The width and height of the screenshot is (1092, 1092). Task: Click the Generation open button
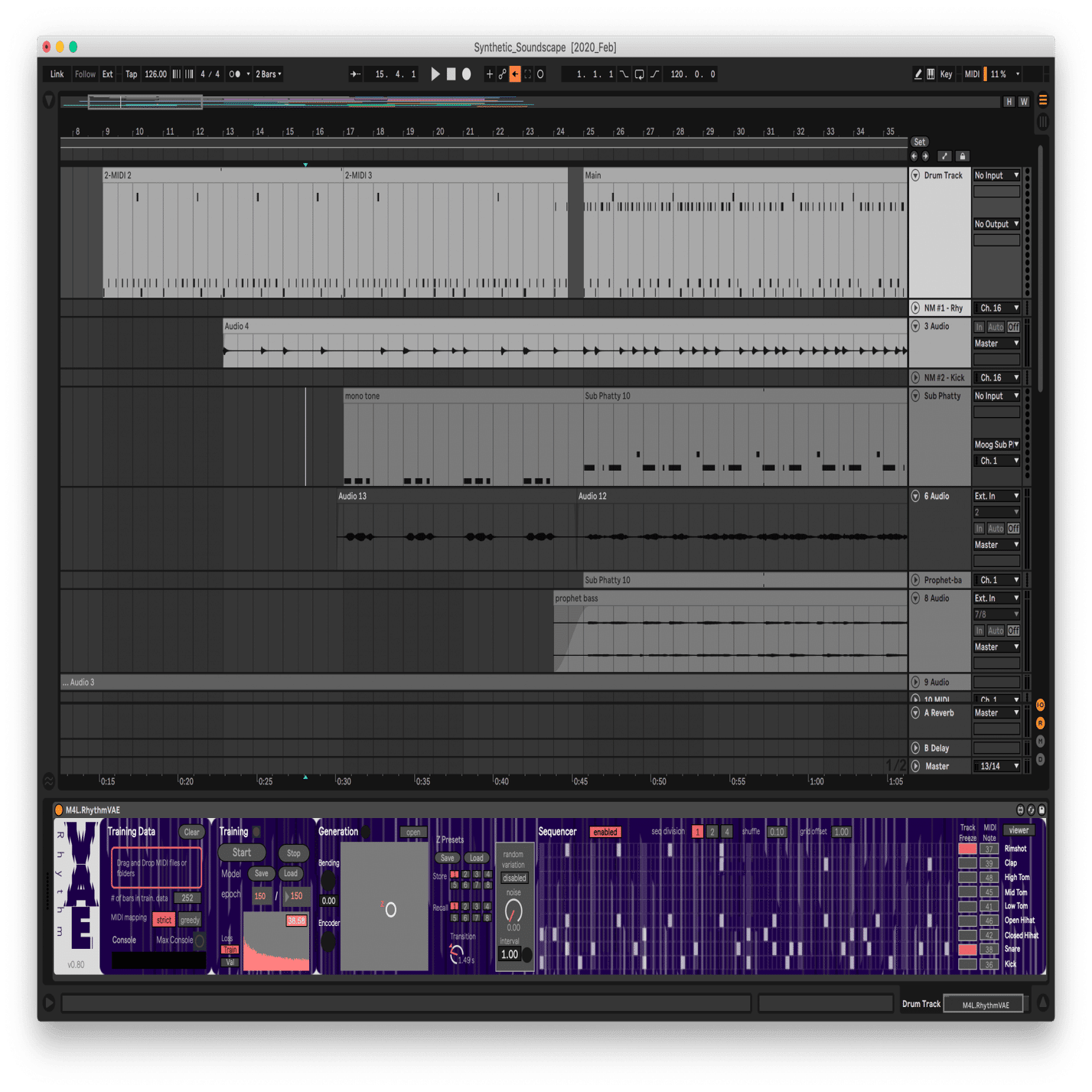(x=413, y=833)
